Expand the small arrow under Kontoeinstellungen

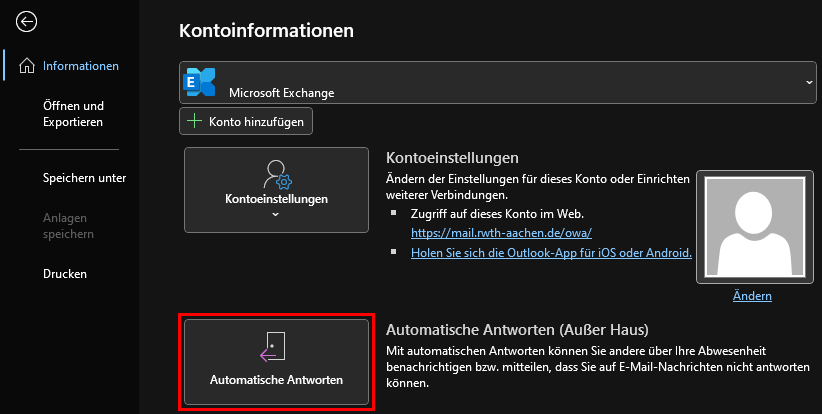point(276,214)
